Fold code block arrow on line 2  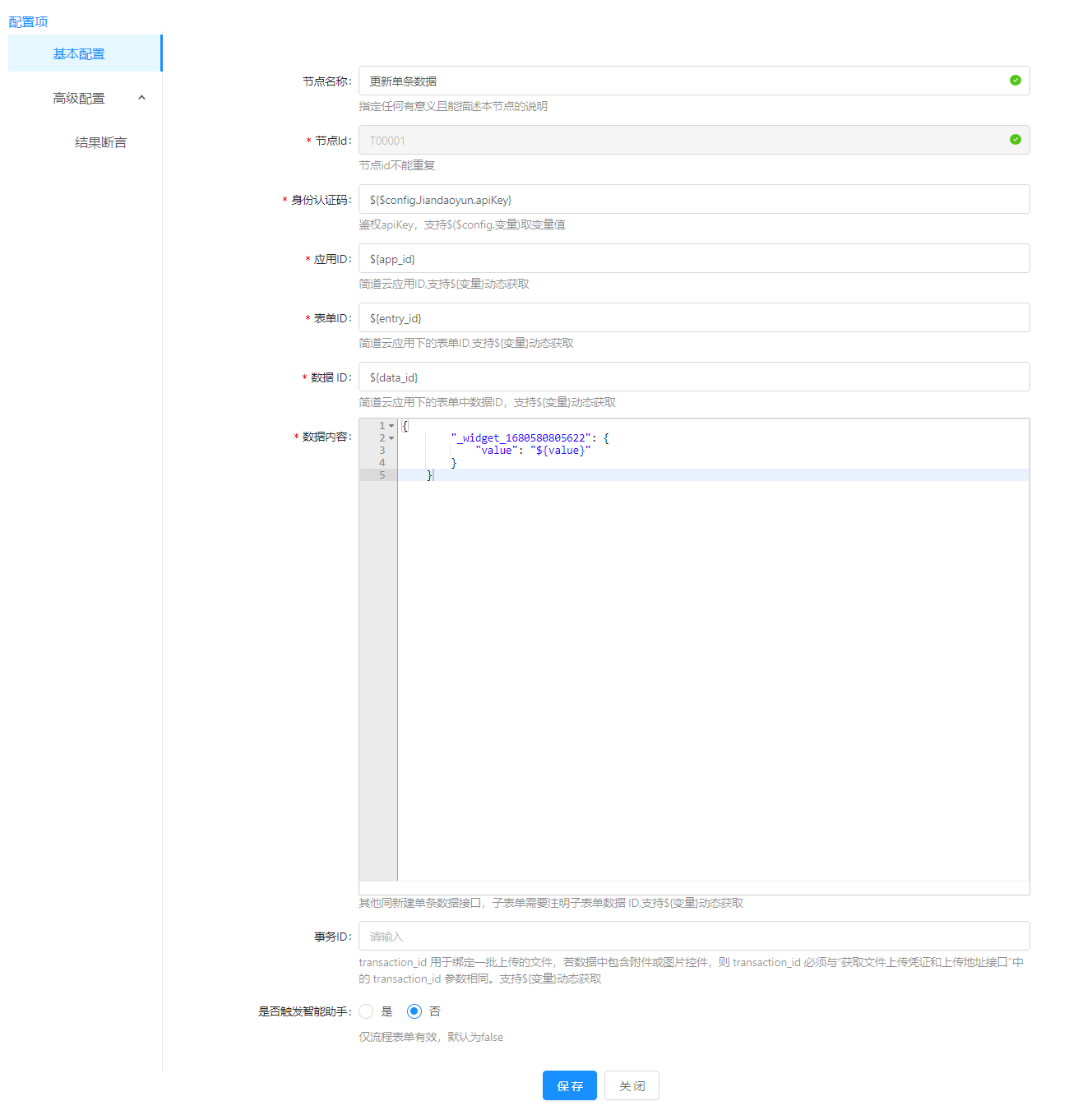391,438
